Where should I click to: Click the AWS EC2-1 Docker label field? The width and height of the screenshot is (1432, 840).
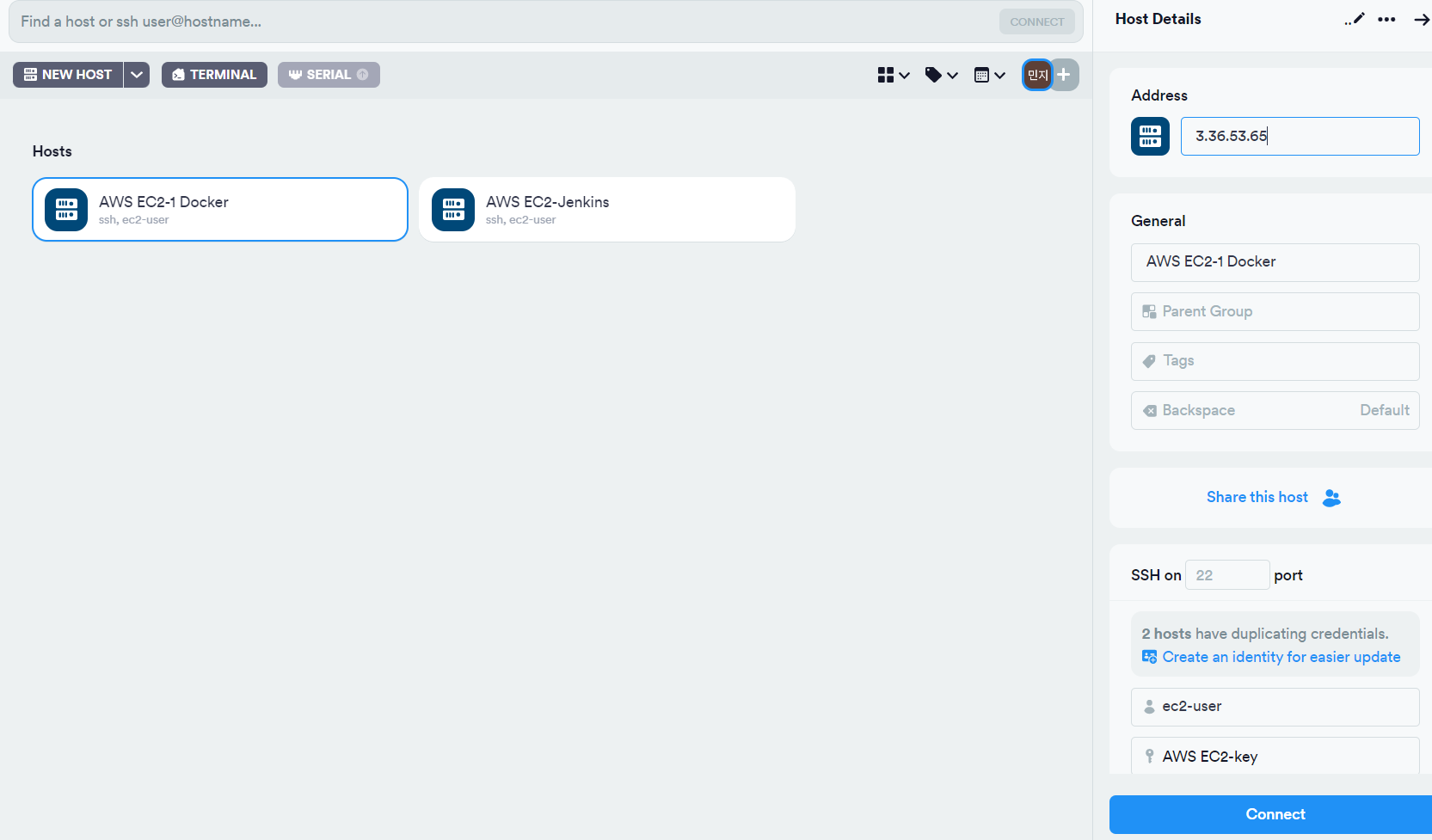pyautogui.click(x=1275, y=262)
